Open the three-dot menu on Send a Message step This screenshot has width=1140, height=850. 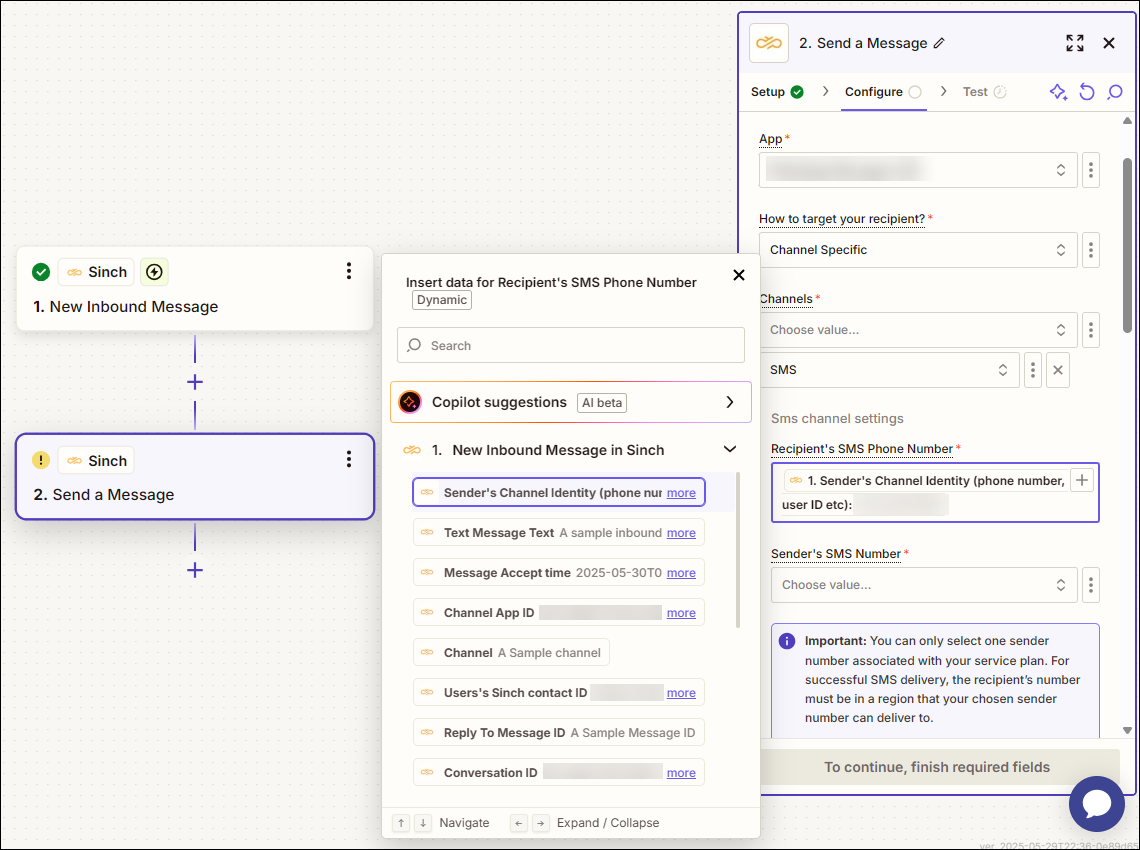(x=348, y=459)
